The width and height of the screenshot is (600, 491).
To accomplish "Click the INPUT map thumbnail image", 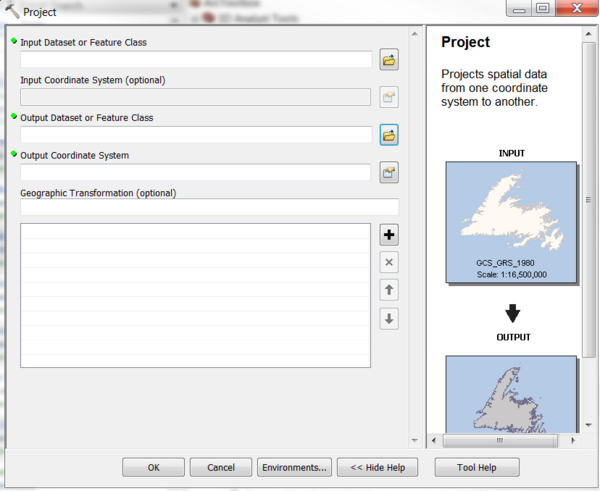I will click(511, 222).
